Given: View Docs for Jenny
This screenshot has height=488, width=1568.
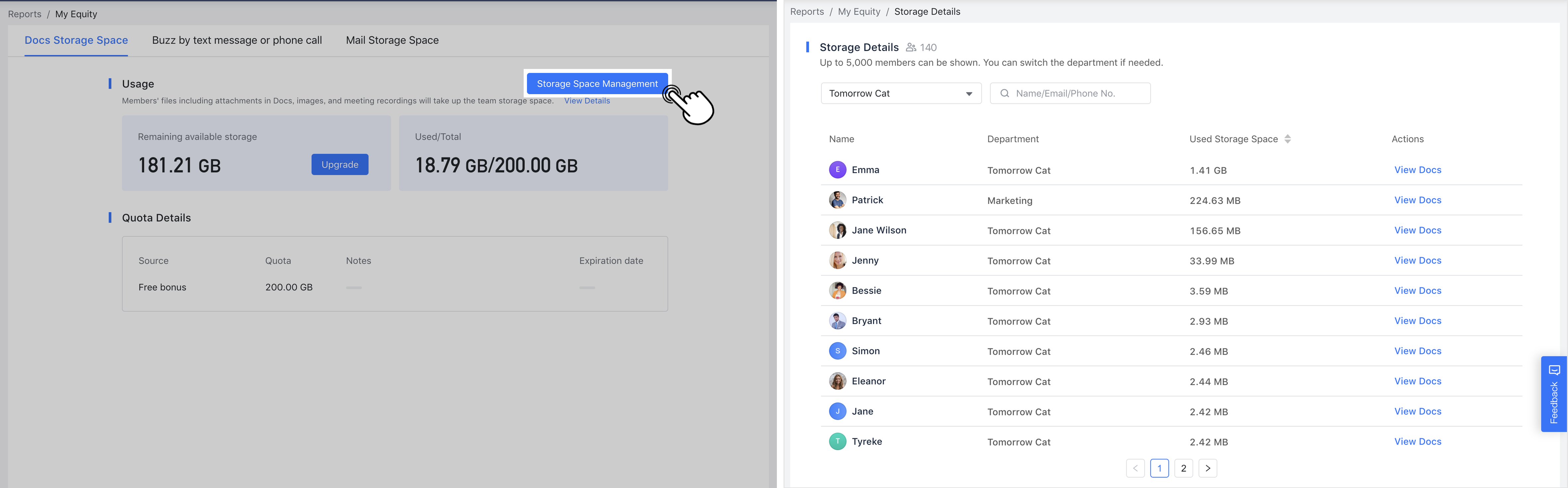Looking at the screenshot, I should tap(1418, 260).
